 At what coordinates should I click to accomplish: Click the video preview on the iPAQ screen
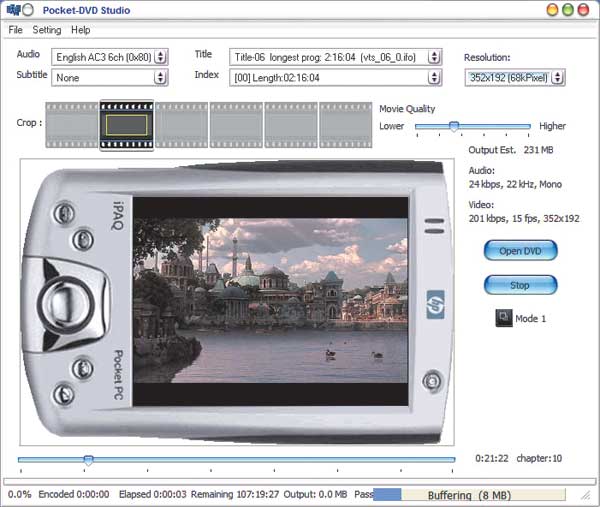coord(271,300)
